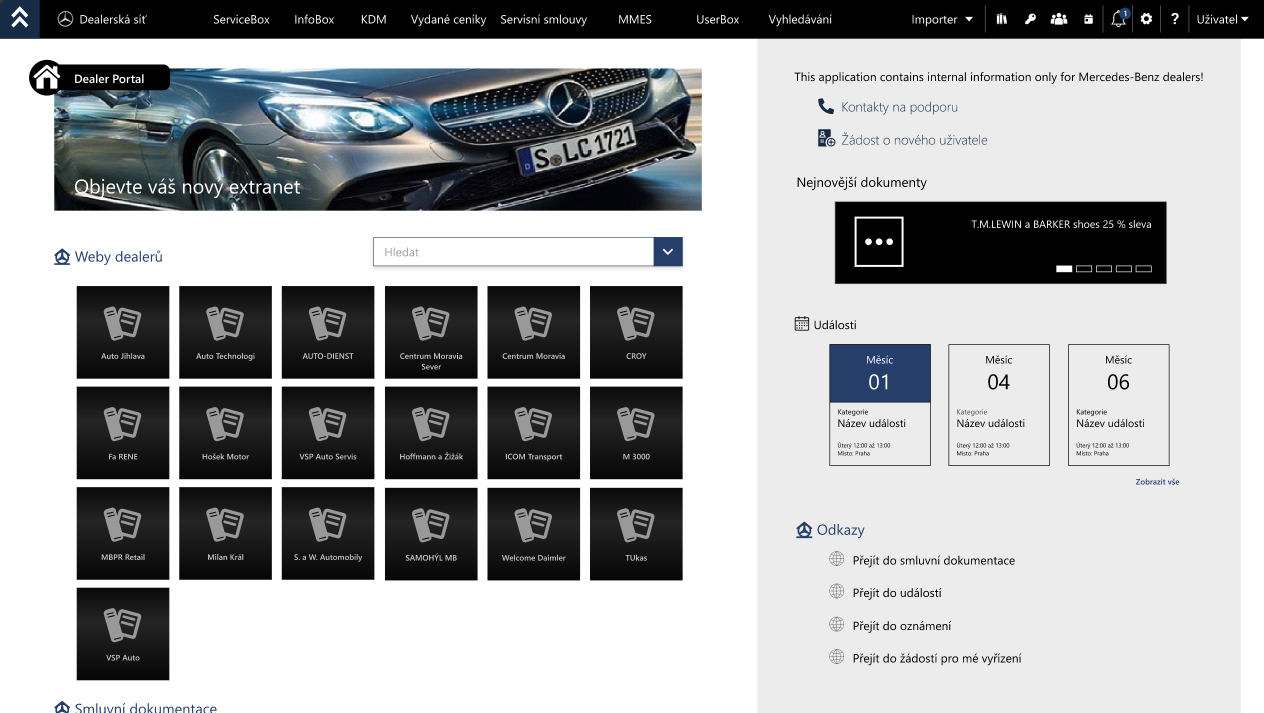Select the second carousel indicator under the banner

tap(1083, 268)
